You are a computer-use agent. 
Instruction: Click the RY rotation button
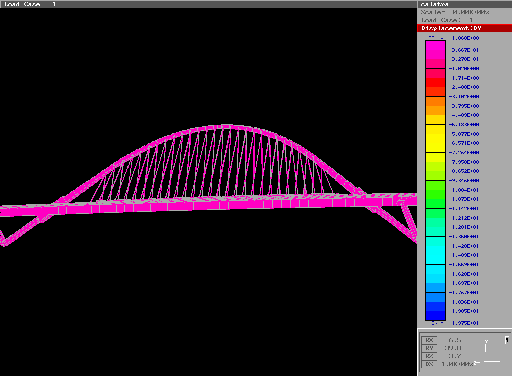click(x=429, y=348)
